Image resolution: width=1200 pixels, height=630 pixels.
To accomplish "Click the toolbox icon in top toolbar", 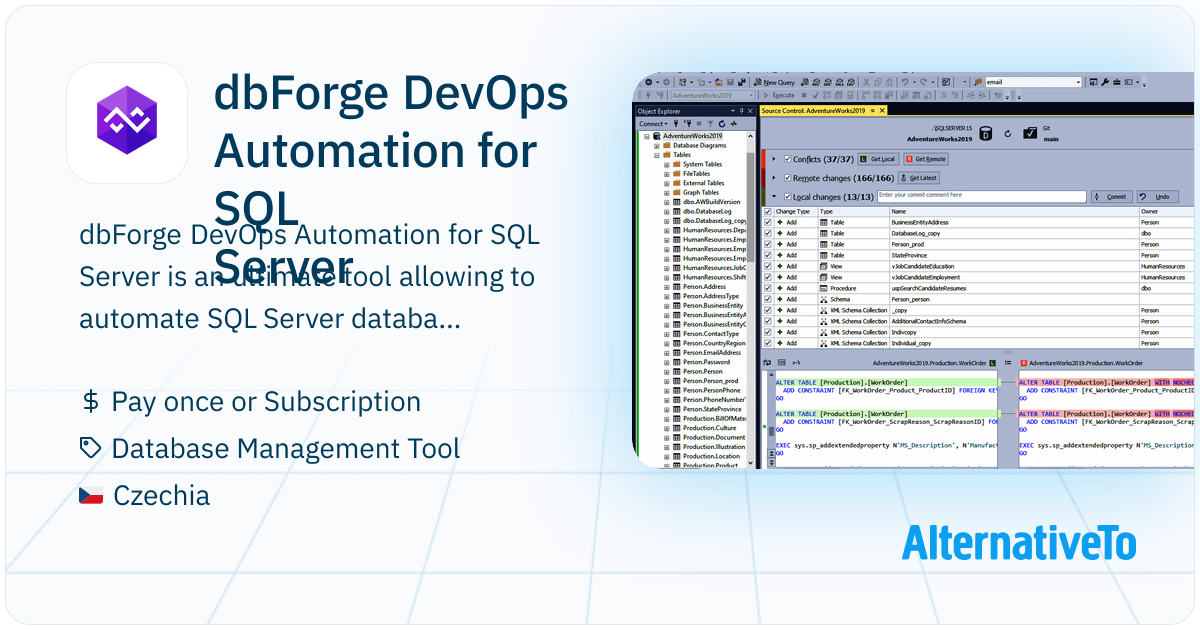I will click(x=1116, y=82).
